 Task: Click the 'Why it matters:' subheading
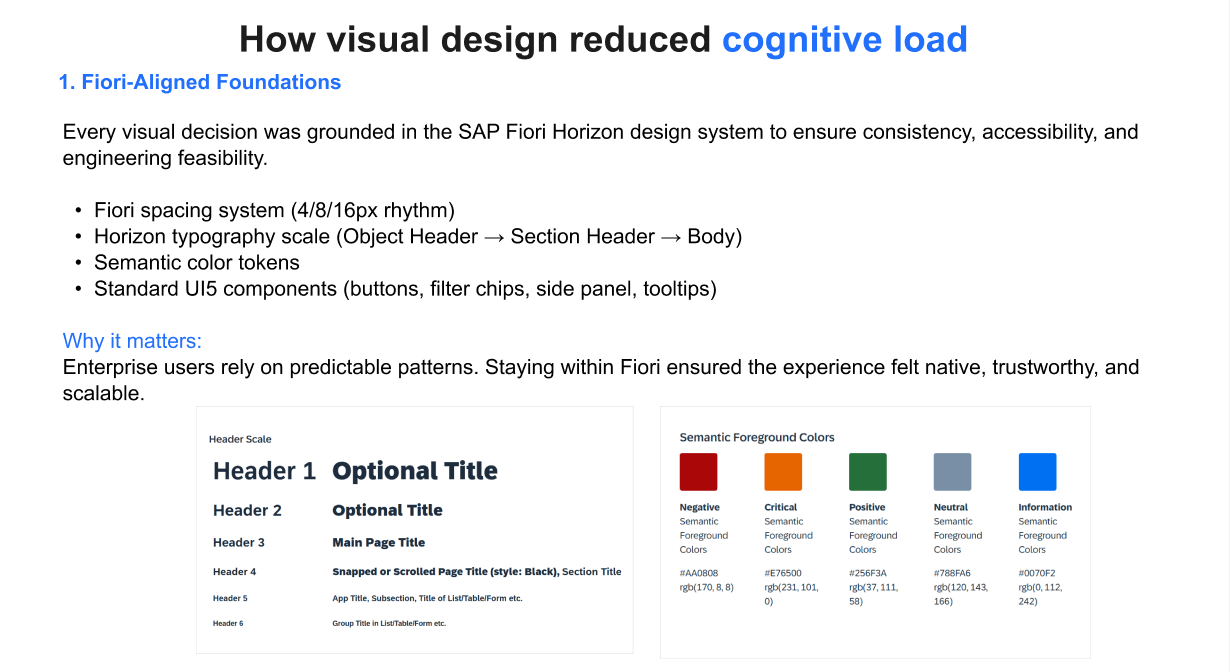pyautogui.click(x=133, y=341)
